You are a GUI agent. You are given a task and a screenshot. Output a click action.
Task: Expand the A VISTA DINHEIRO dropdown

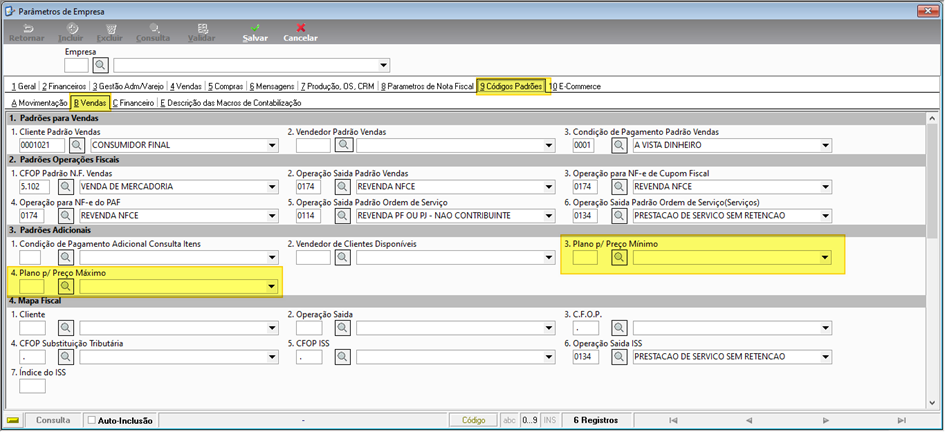coord(826,145)
